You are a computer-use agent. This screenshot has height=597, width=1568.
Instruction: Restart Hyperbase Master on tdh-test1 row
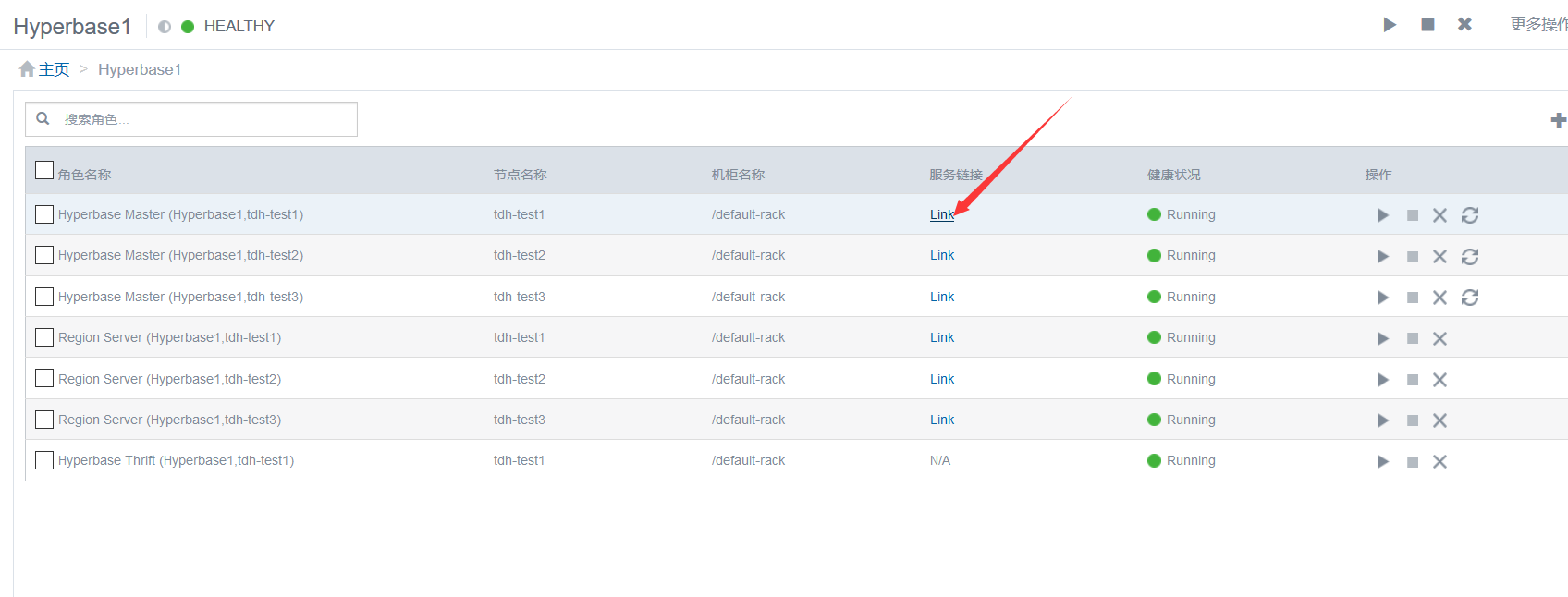click(1469, 215)
